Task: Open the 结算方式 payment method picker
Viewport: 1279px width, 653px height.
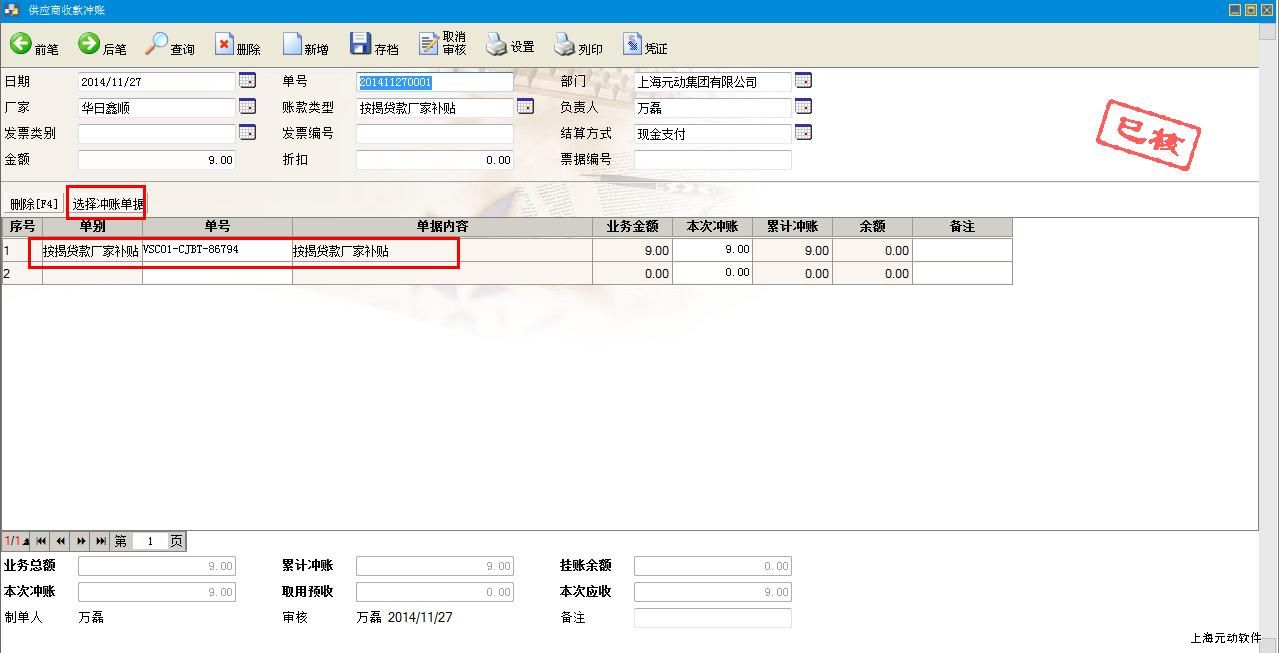Action: point(803,133)
